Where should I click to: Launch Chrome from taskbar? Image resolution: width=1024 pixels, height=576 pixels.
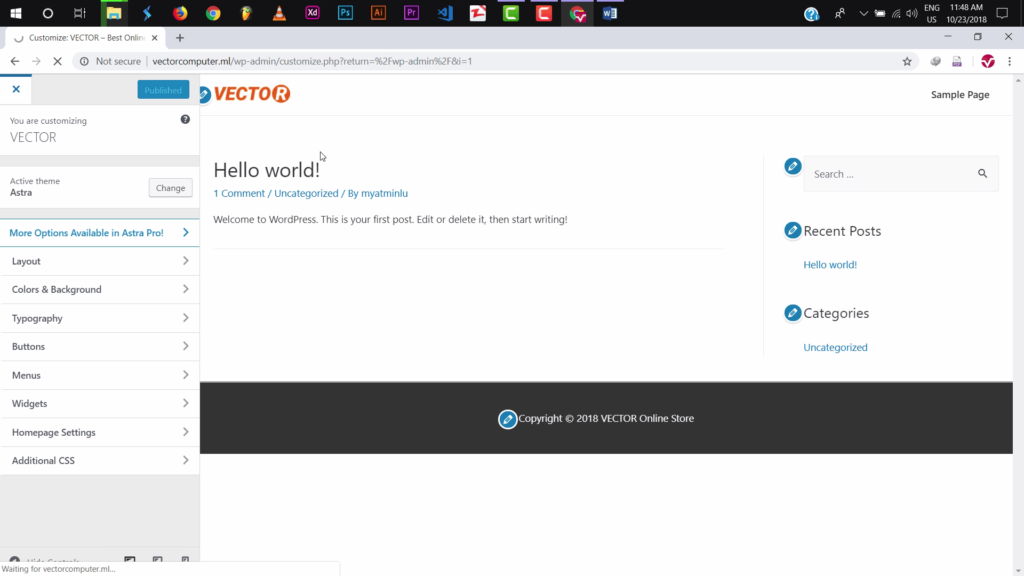[x=213, y=13]
